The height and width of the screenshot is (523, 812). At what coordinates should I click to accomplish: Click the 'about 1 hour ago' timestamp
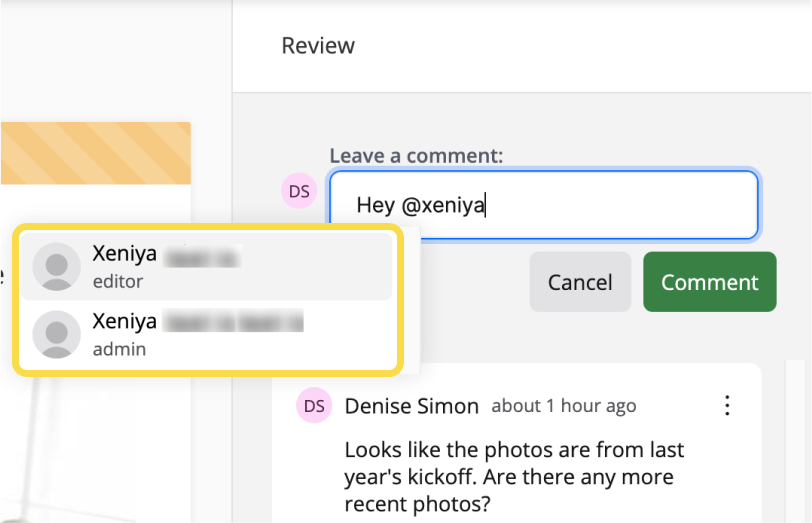[x=563, y=406]
